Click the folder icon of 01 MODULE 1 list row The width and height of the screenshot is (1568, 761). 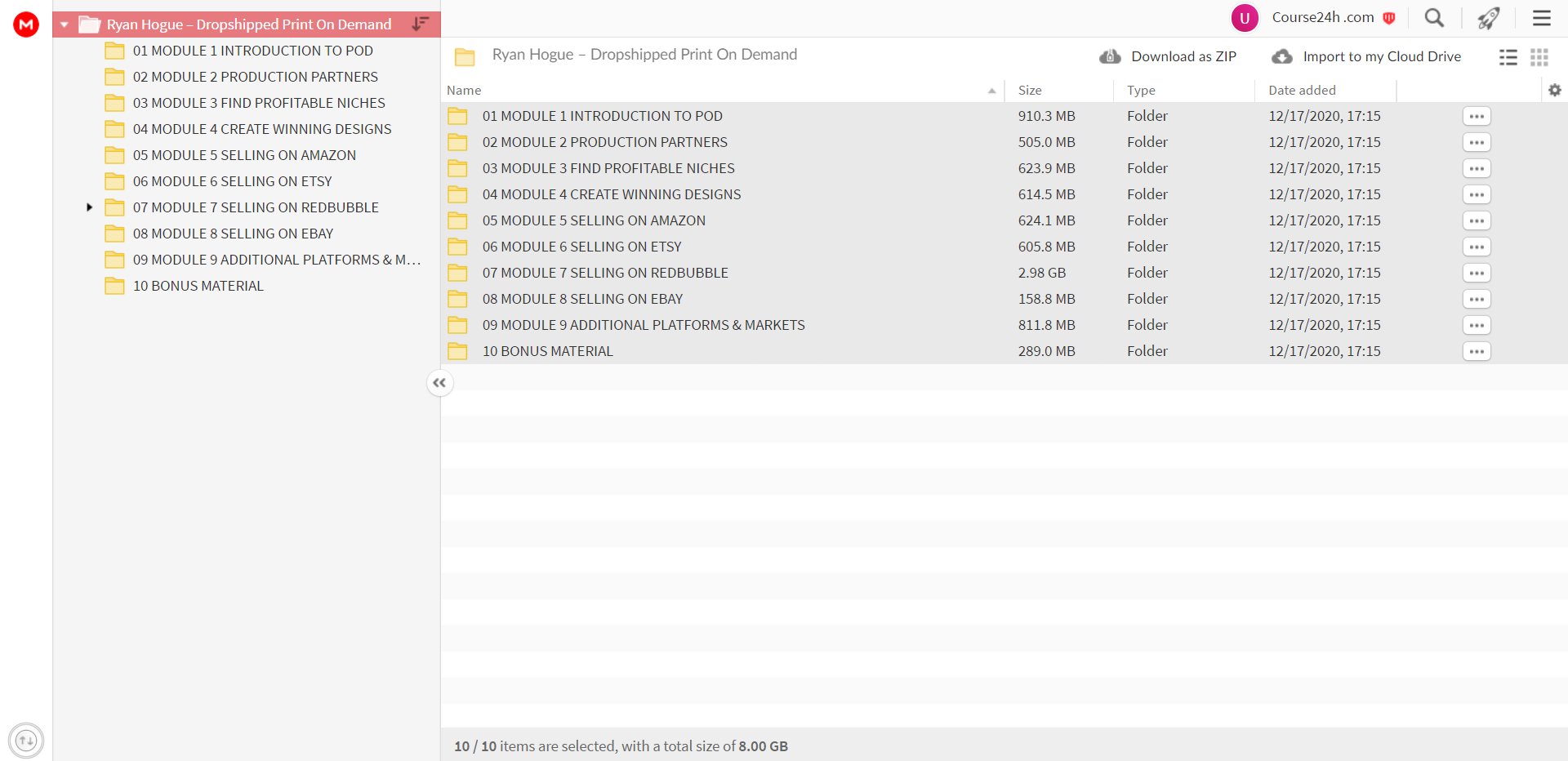pyautogui.click(x=457, y=116)
